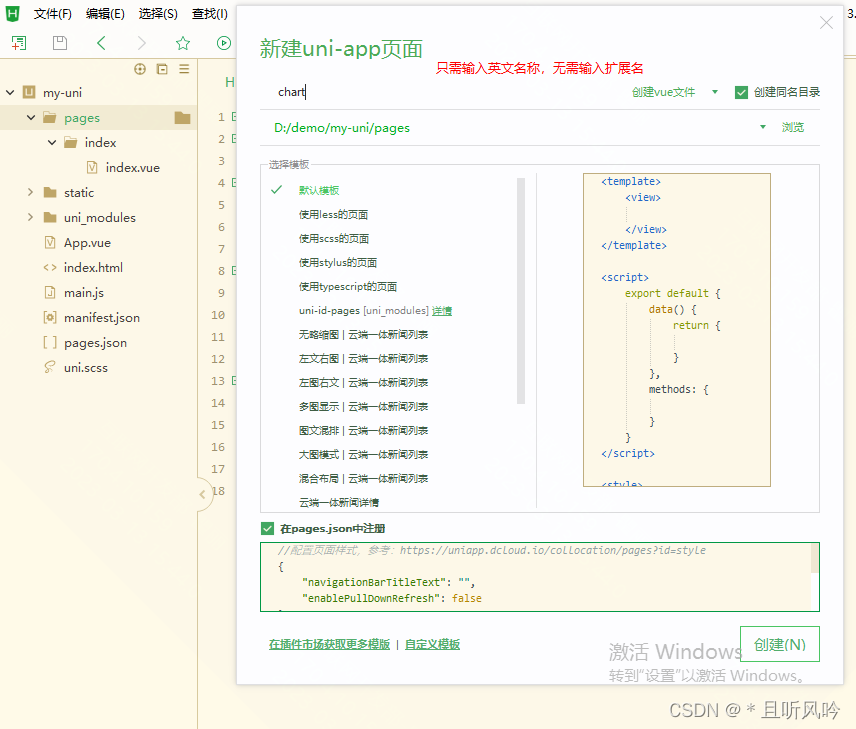Click the 创建(N) button
Viewport: 856px width, 729px height.
(x=779, y=644)
